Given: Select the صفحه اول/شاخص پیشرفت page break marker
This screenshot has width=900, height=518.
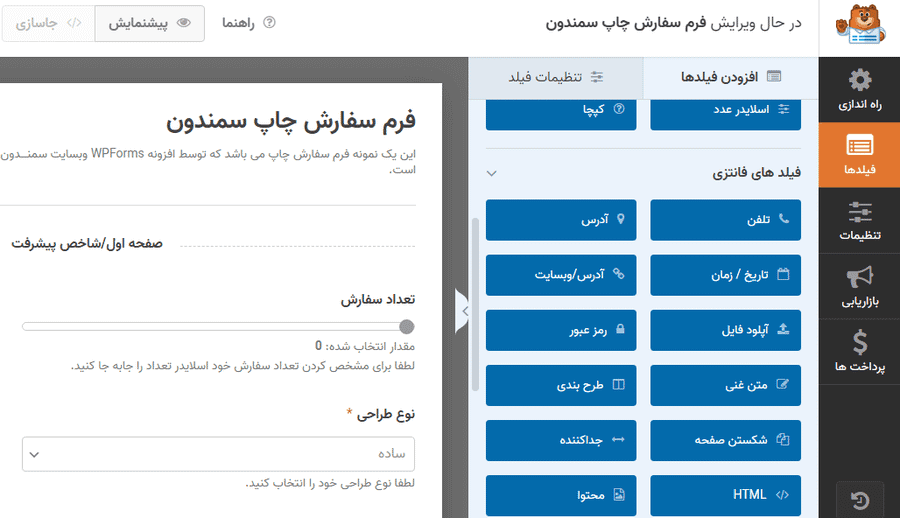Looking at the screenshot, I should pyautogui.click(x=87, y=243).
